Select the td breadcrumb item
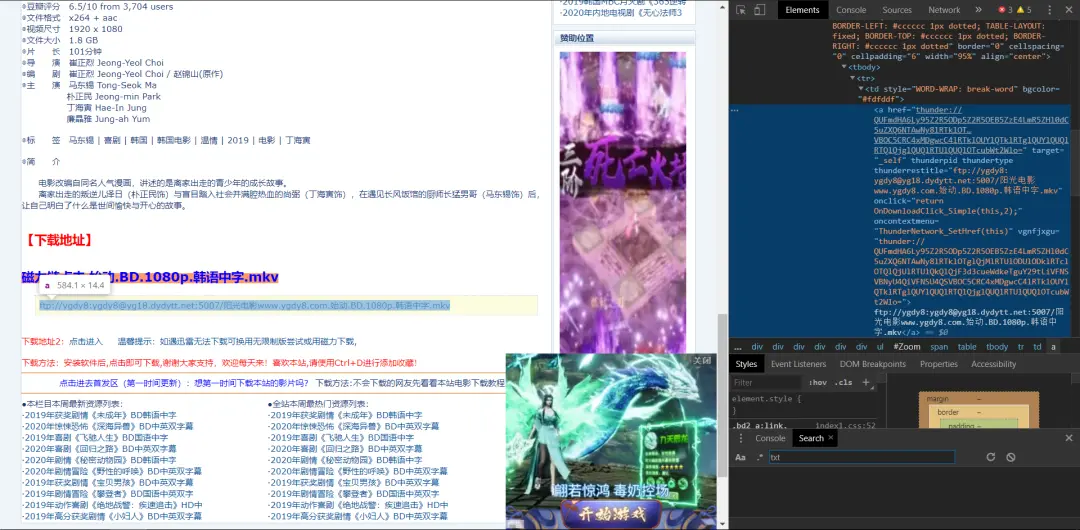 point(1037,347)
